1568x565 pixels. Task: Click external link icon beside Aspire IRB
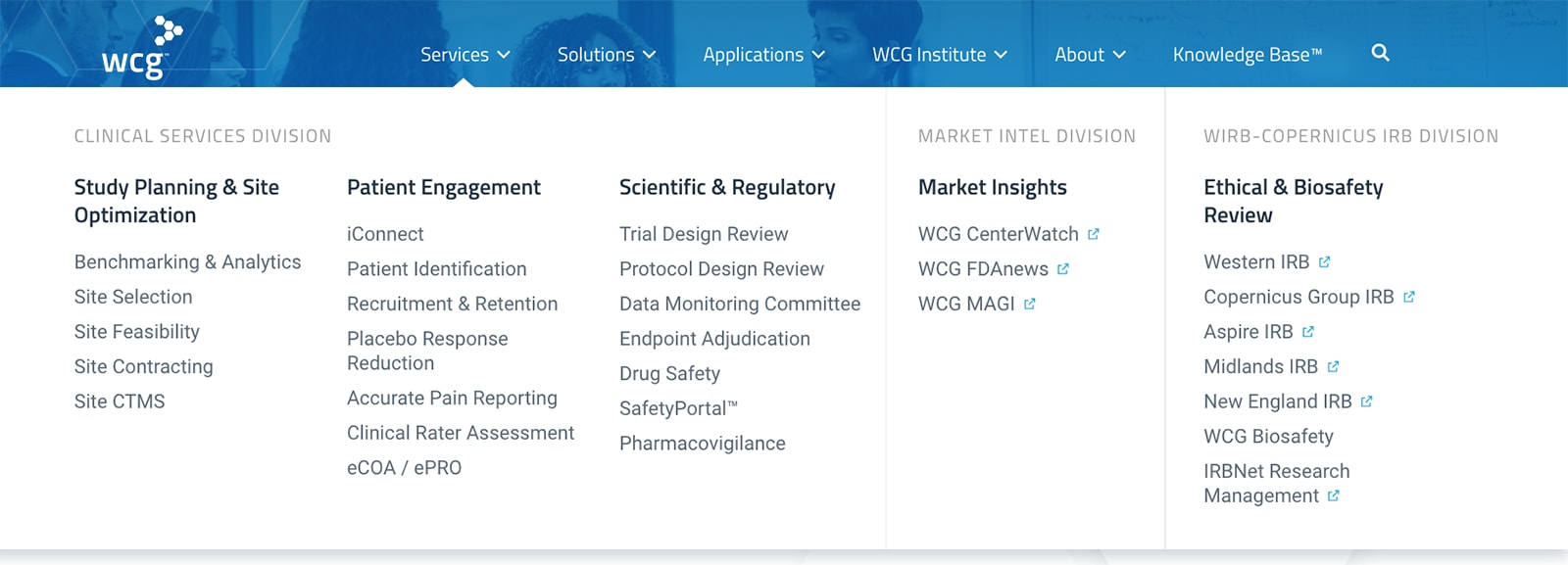(x=1308, y=332)
